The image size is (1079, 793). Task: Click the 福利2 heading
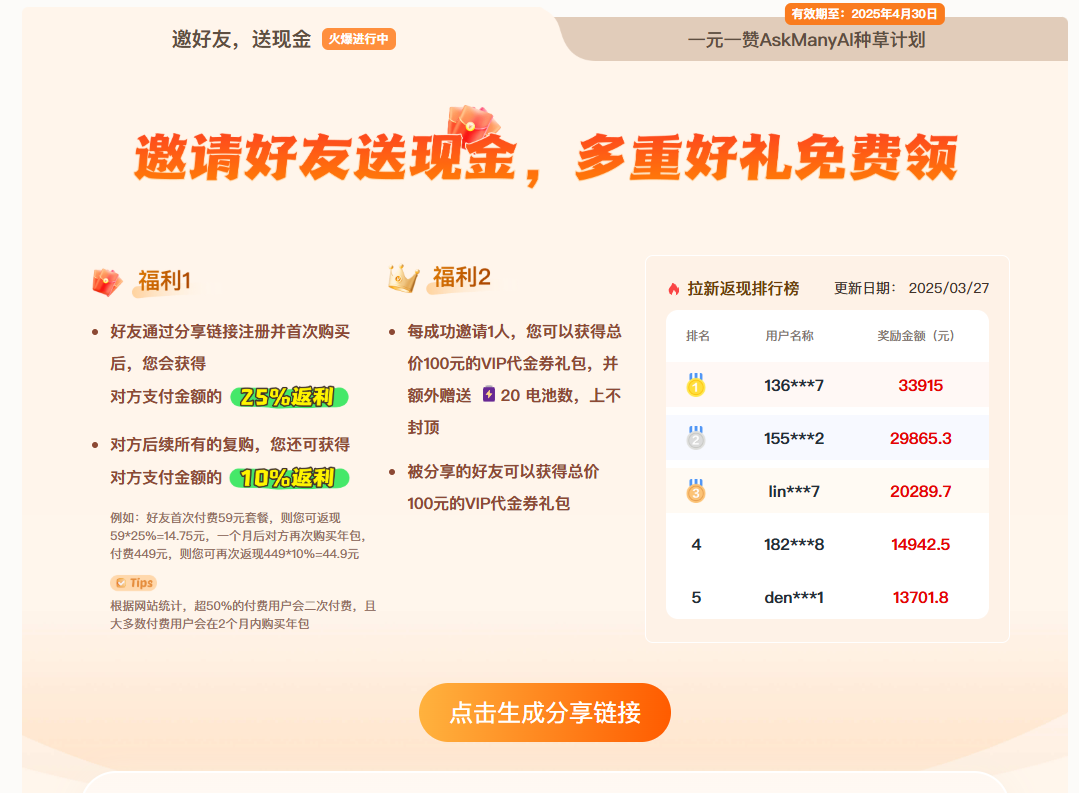(462, 277)
